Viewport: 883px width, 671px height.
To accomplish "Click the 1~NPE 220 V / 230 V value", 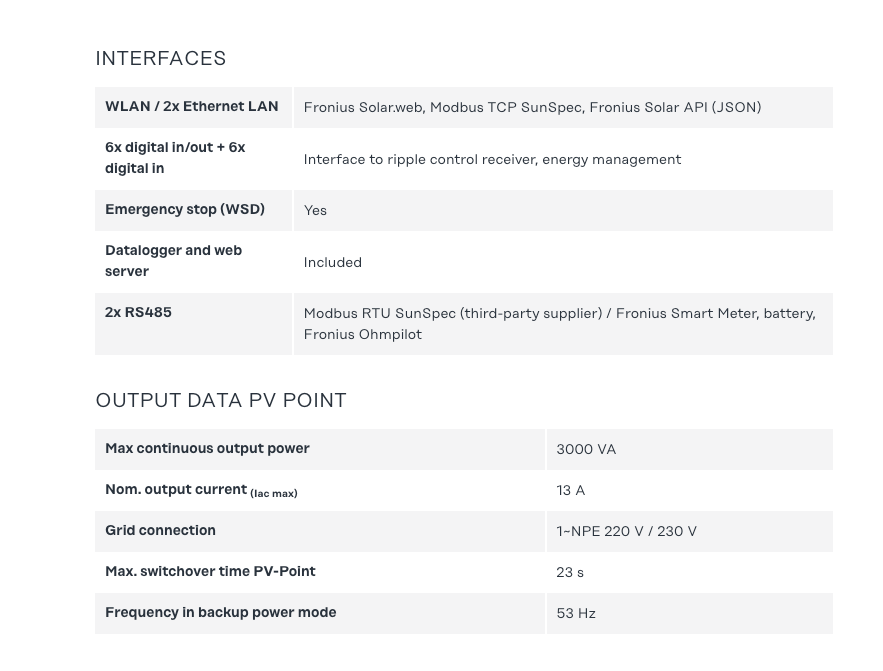I will coord(626,531).
